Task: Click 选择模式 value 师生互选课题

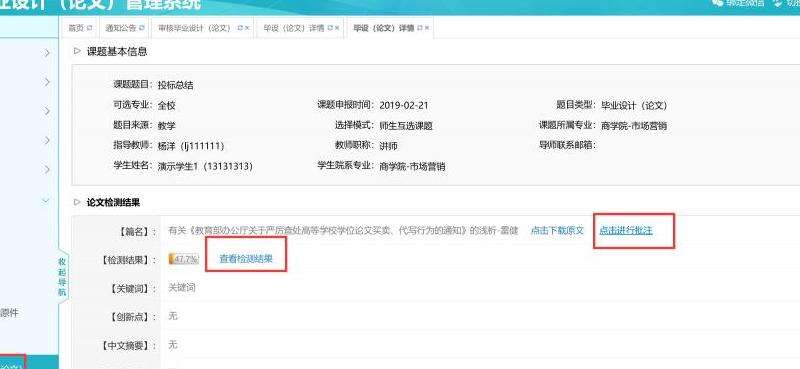Action: [x=406, y=126]
